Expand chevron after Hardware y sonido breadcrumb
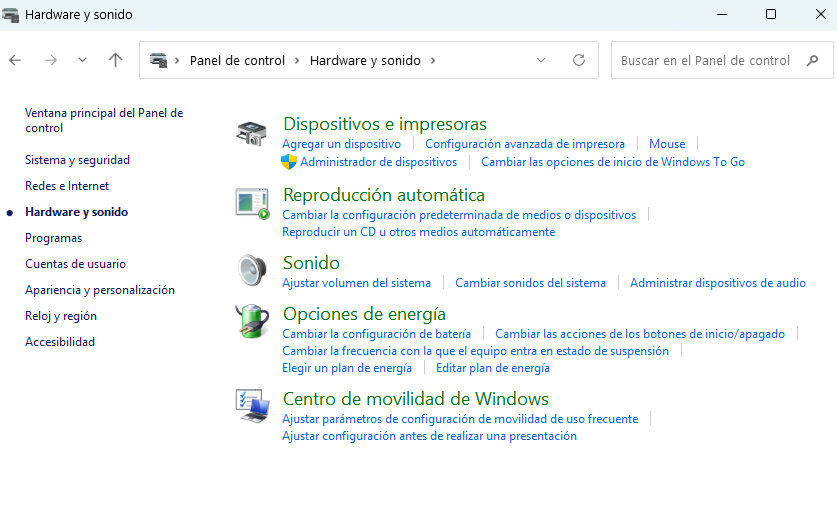 (x=433, y=60)
